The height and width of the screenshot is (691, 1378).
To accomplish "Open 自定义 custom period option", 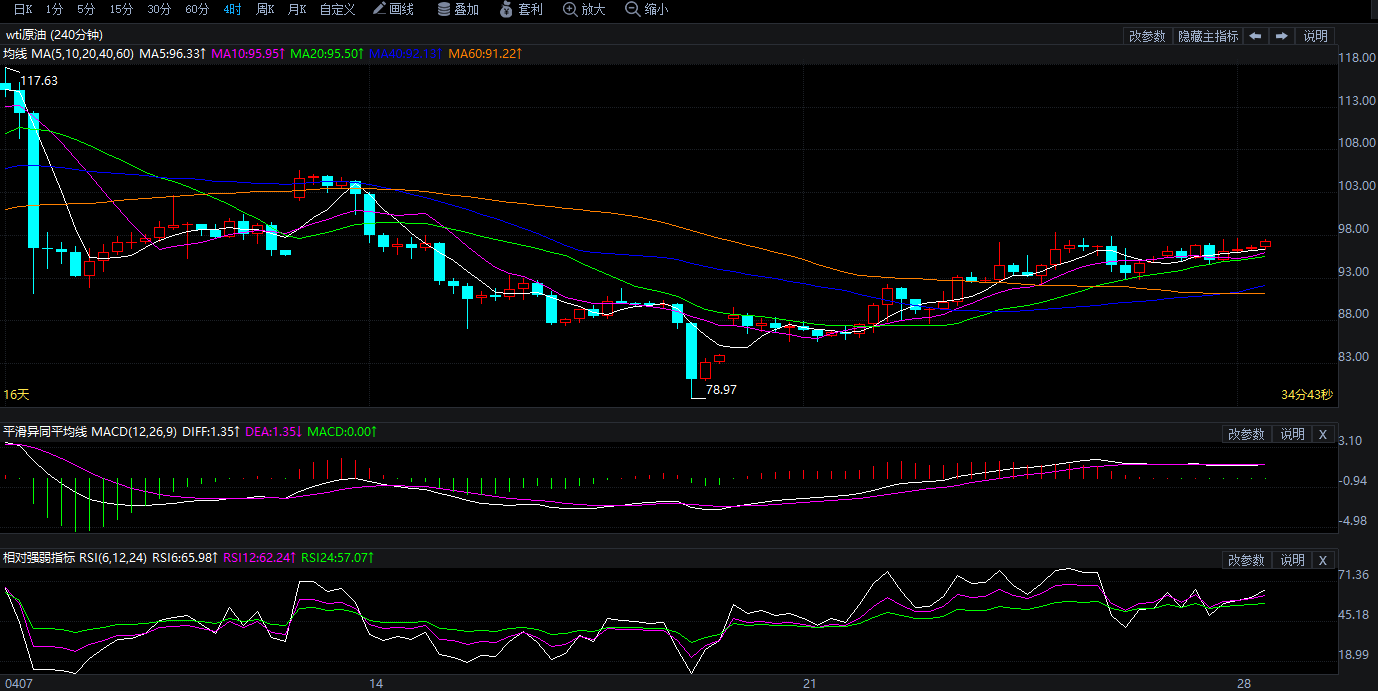I will coord(337,10).
